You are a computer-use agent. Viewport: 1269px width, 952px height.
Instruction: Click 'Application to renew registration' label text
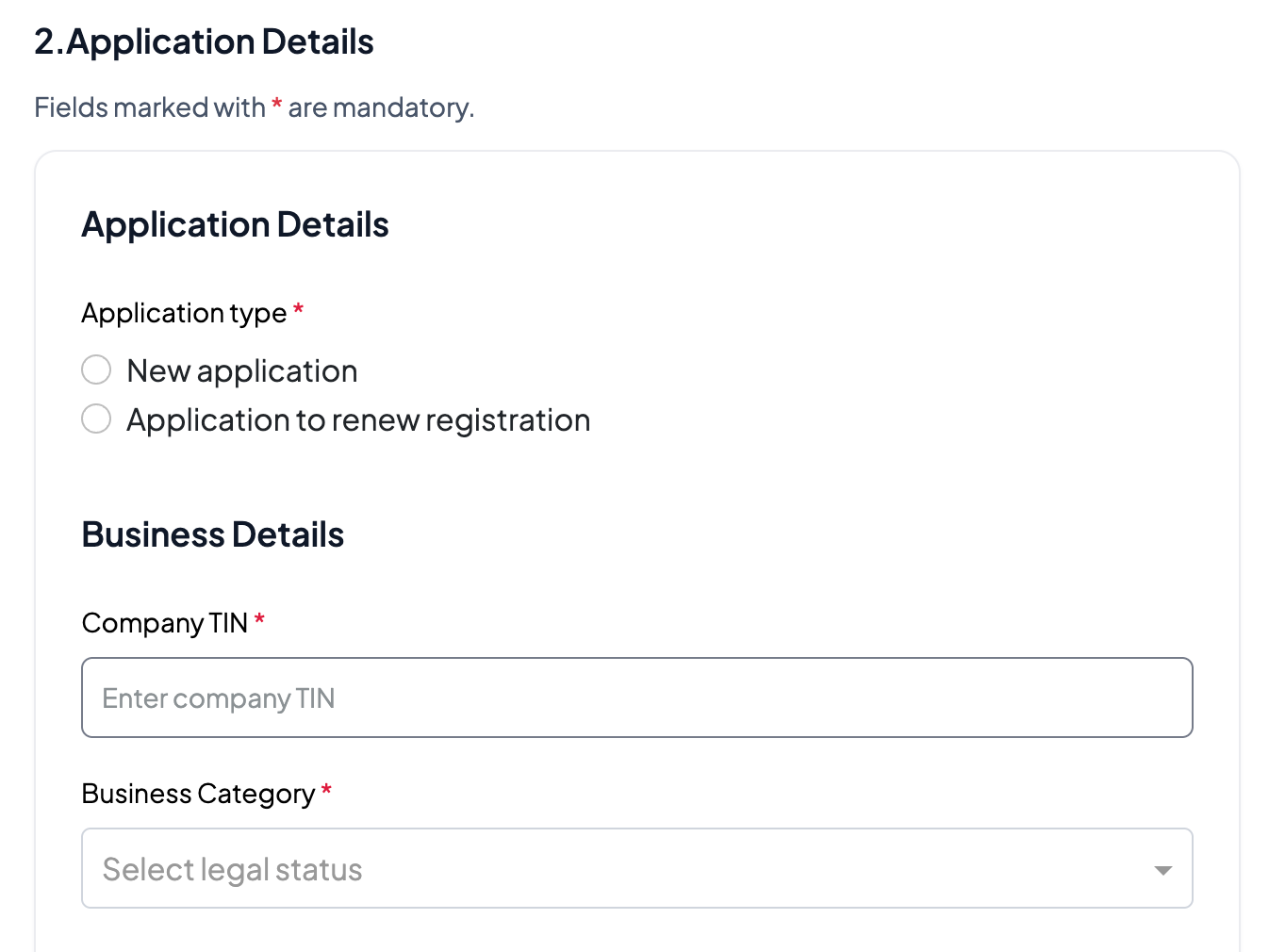[358, 420]
